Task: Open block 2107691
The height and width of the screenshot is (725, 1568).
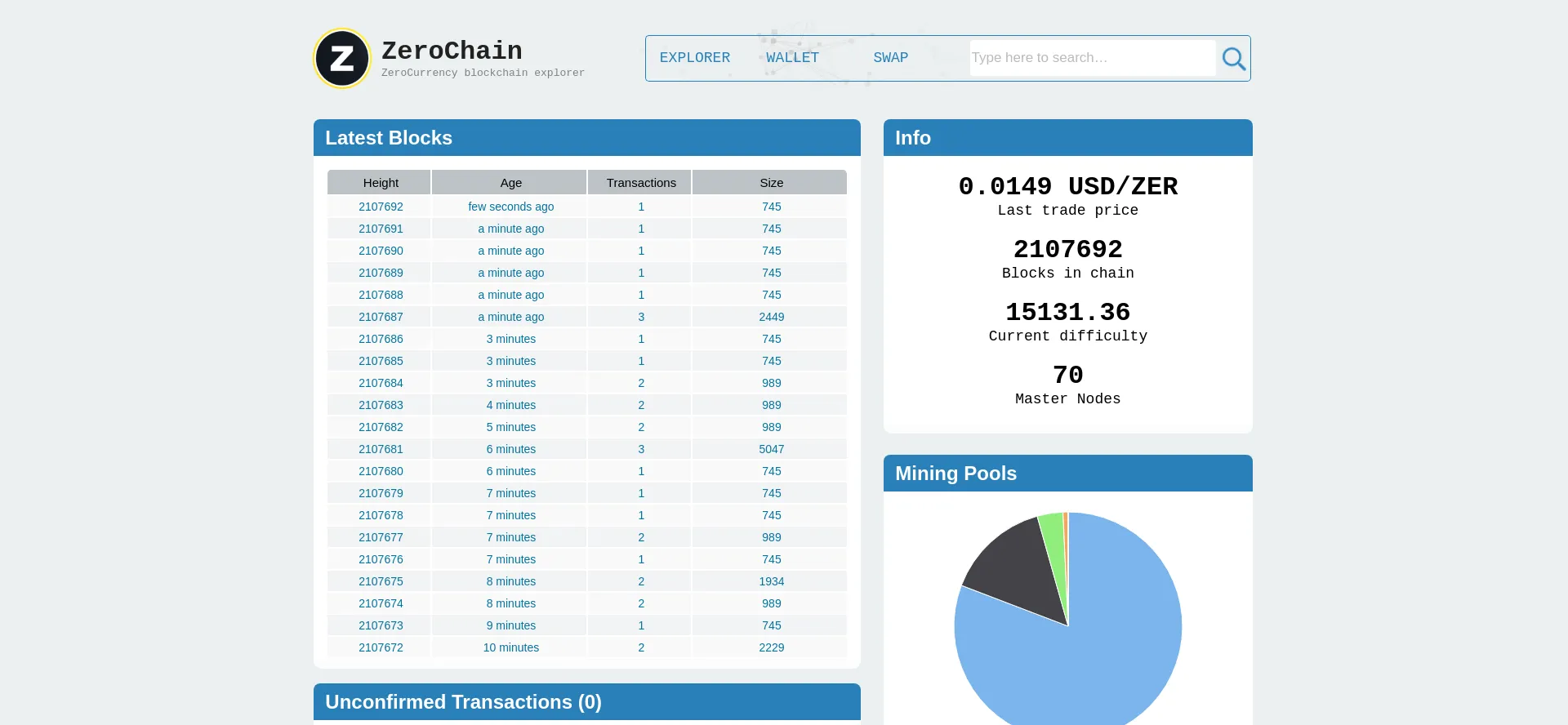Action: (x=381, y=229)
